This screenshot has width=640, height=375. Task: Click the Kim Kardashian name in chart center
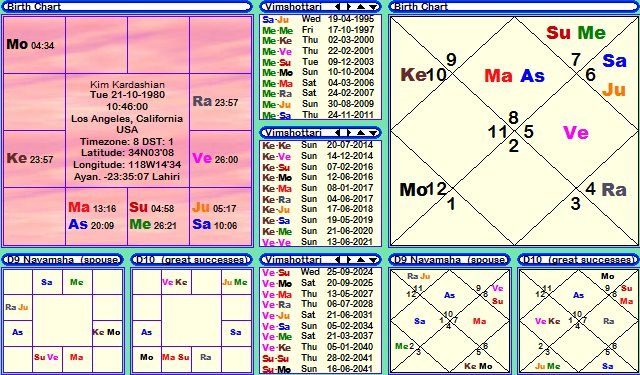point(127,85)
